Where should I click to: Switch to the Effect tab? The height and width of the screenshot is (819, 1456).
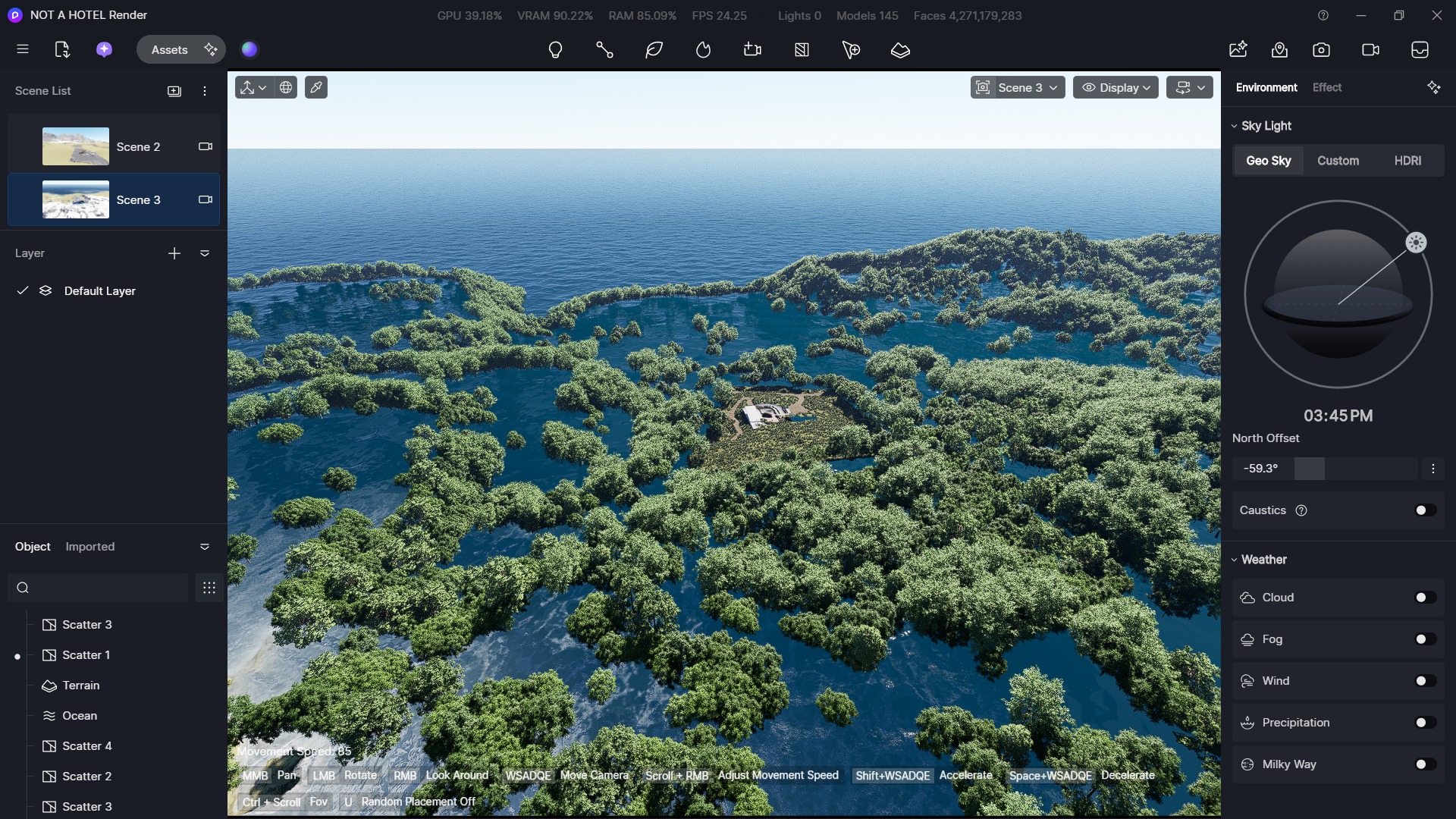pos(1326,87)
